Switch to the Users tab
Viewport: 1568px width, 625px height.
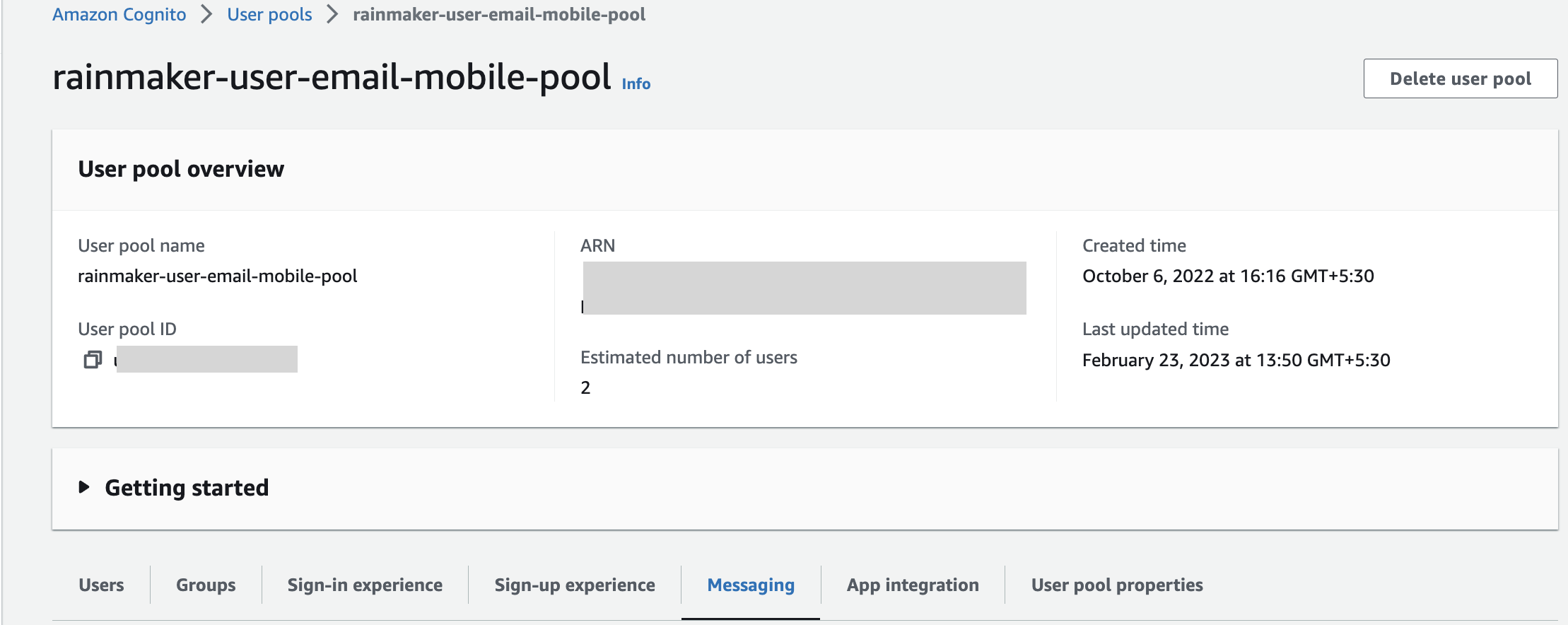(x=101, y=585)
